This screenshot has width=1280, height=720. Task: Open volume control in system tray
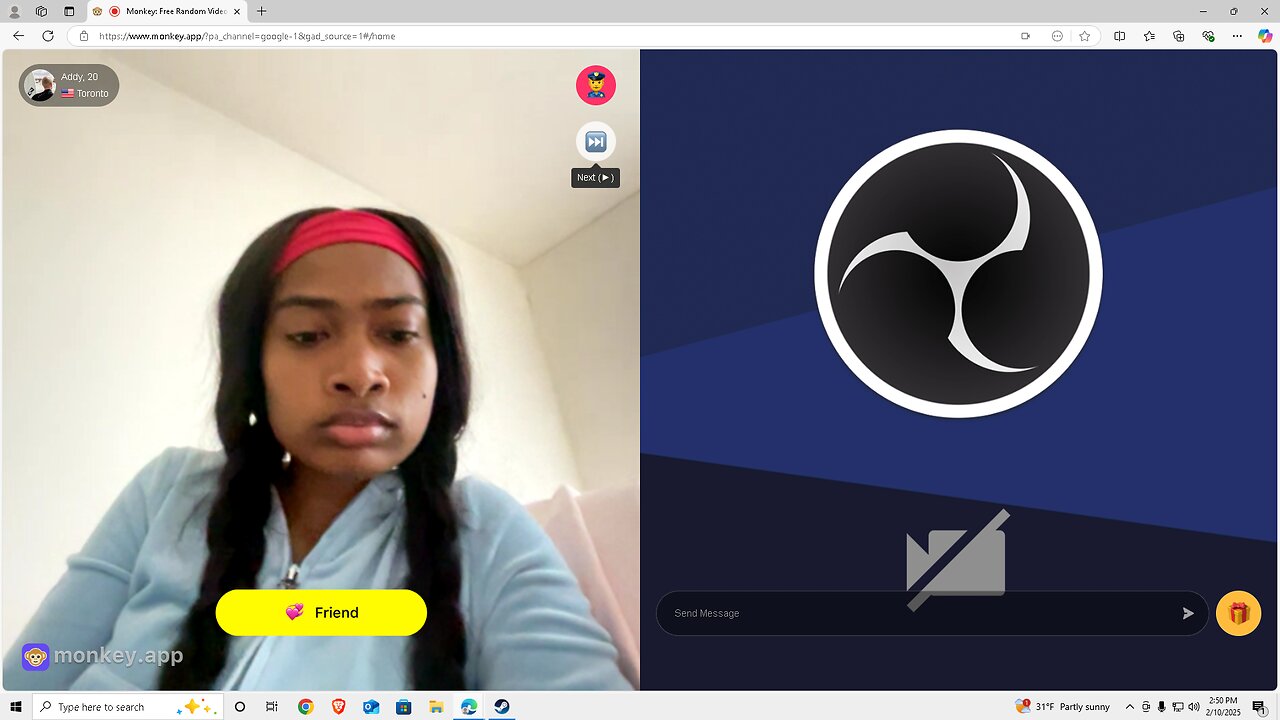tap(1193, 707)
